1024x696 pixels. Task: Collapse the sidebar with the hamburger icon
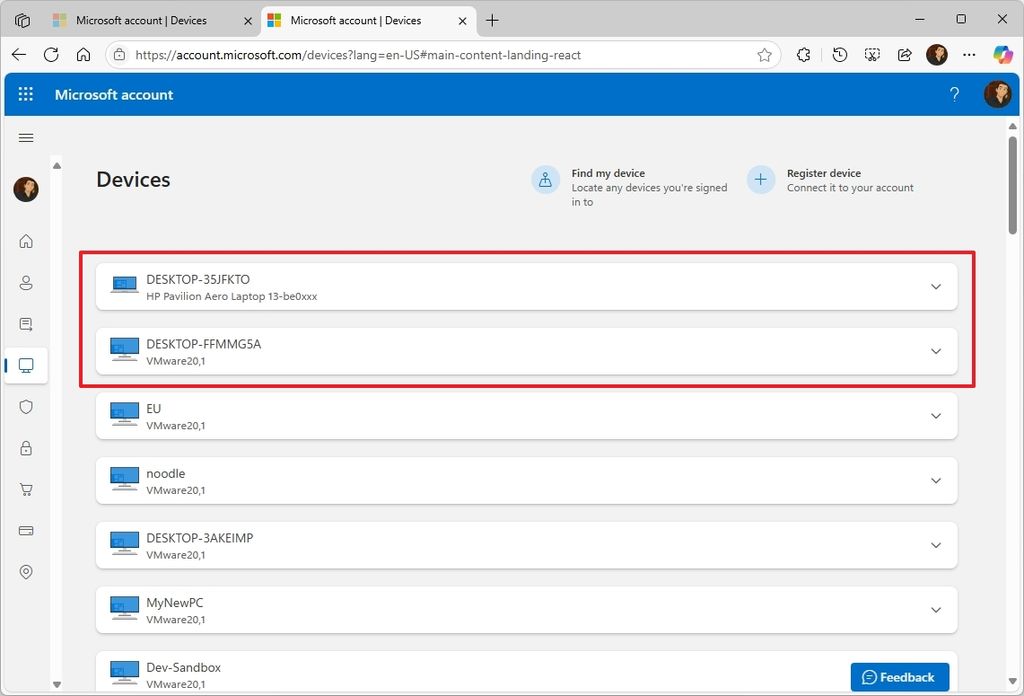(x=26, y=138)
